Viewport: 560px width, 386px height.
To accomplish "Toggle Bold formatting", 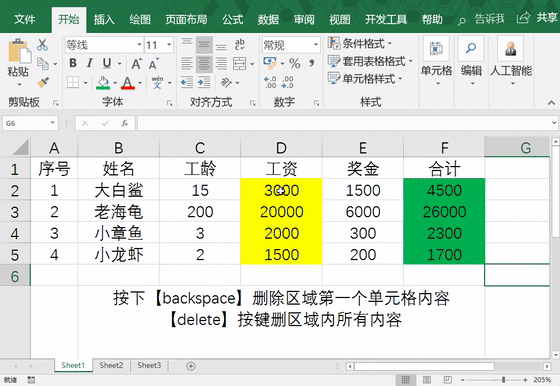I will pyautogui.click(x=73, y=63).
